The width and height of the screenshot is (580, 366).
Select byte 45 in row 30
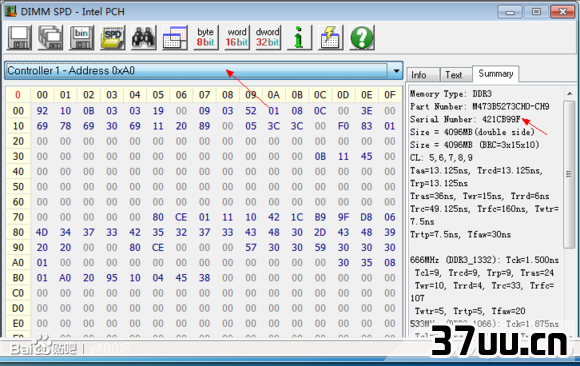[x=367, y=157]
